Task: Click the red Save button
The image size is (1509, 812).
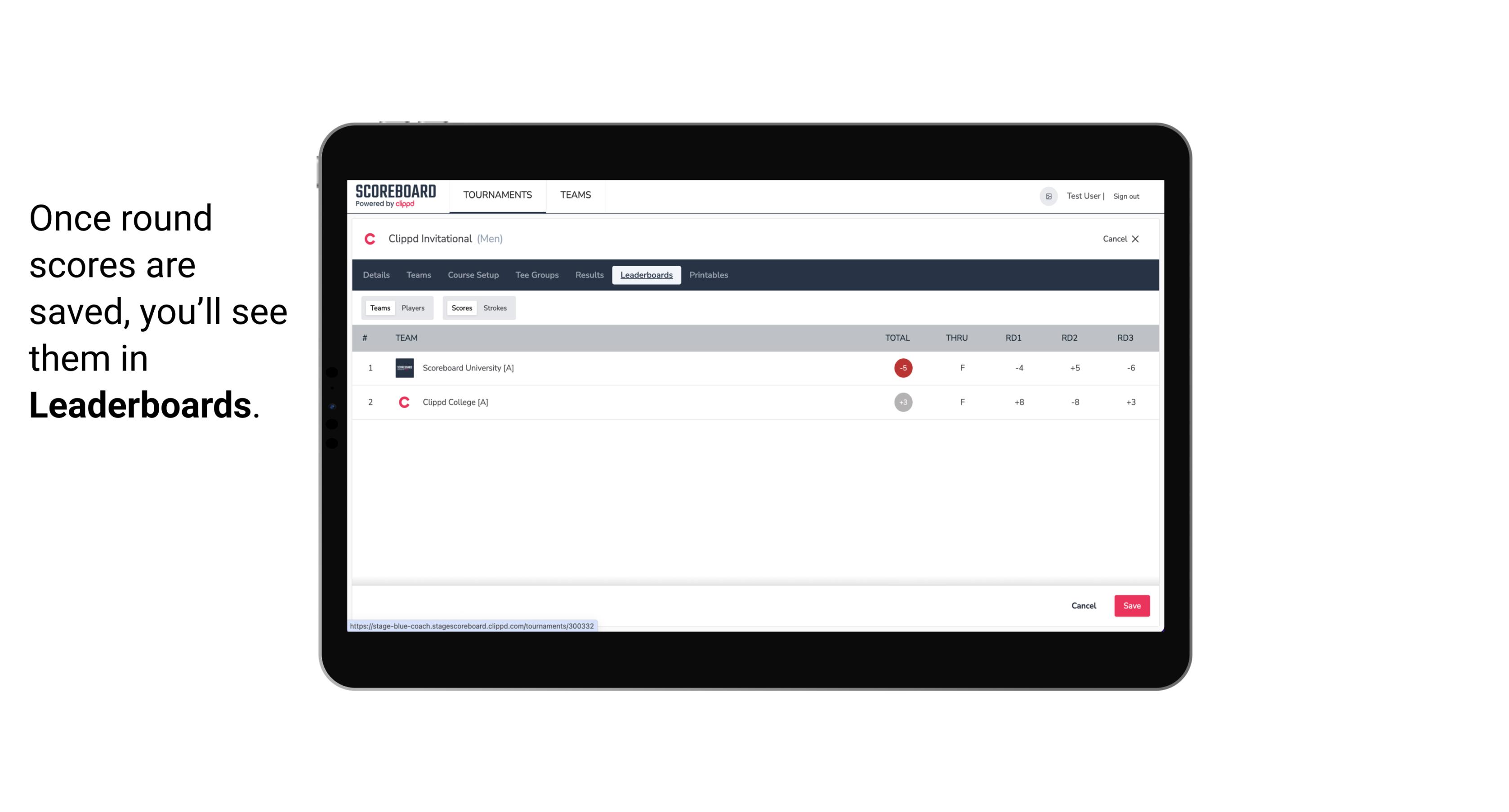Action: (1130, 605)
